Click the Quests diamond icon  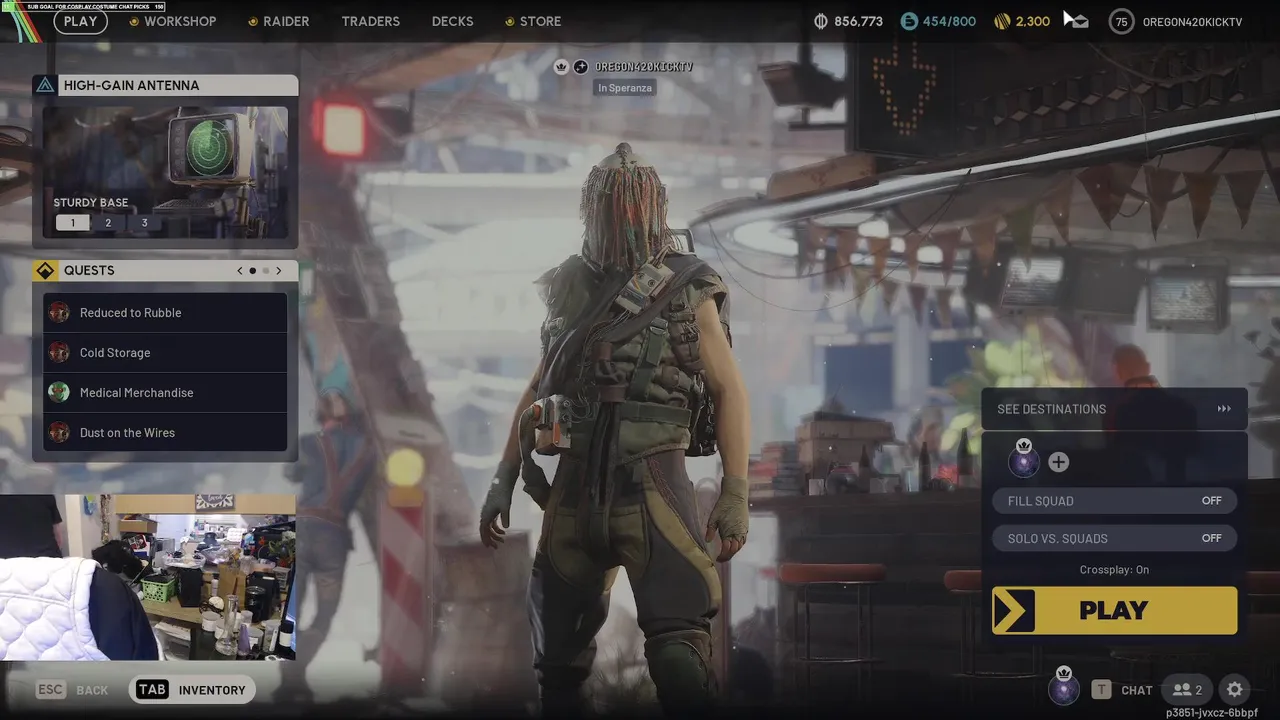click(45, 270)
